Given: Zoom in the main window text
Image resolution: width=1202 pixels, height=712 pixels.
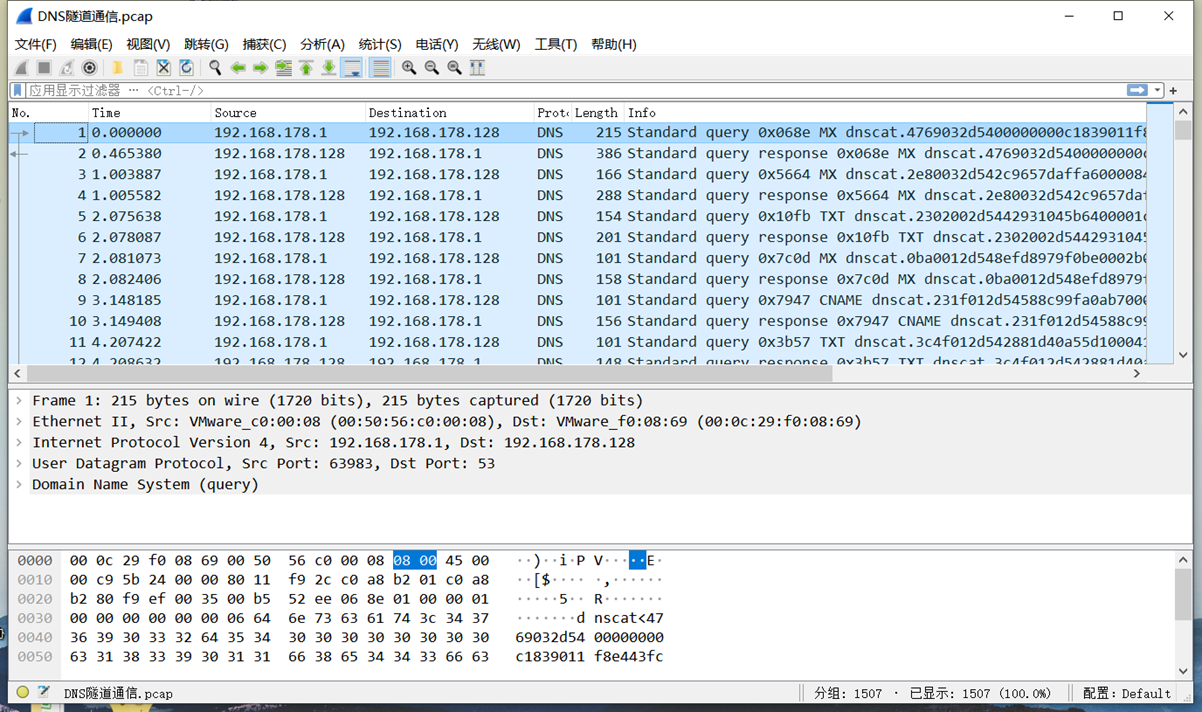Looking at the screenshot, I should [x=409, y=67].
